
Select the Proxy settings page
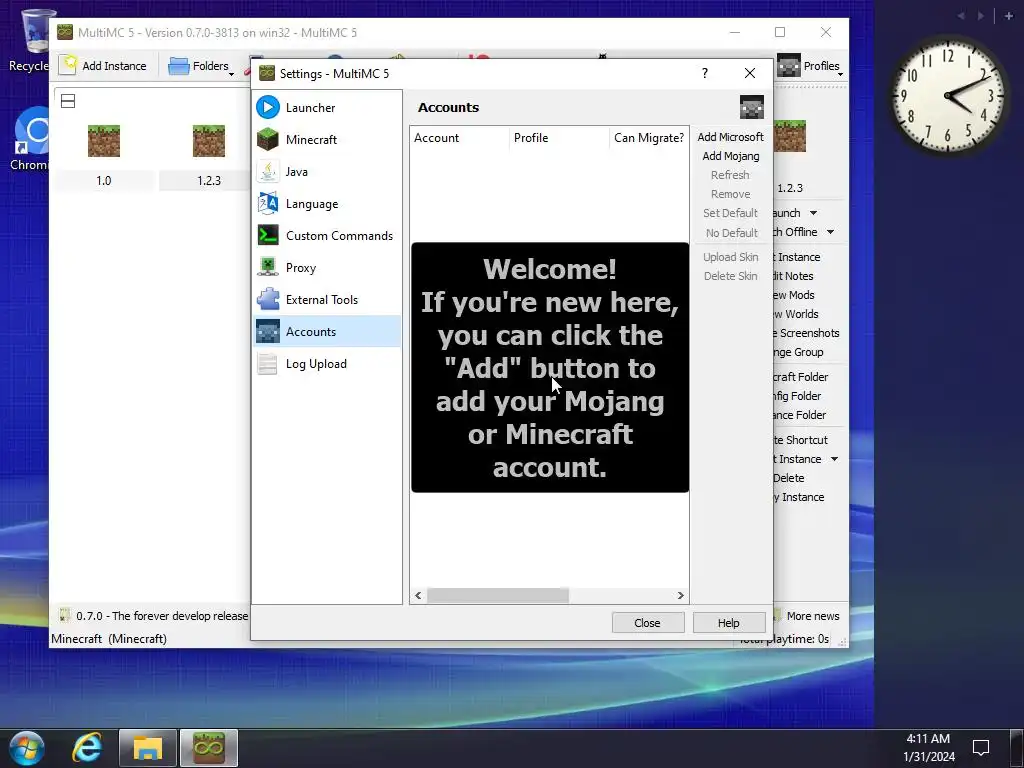click(x=327, y=268)
